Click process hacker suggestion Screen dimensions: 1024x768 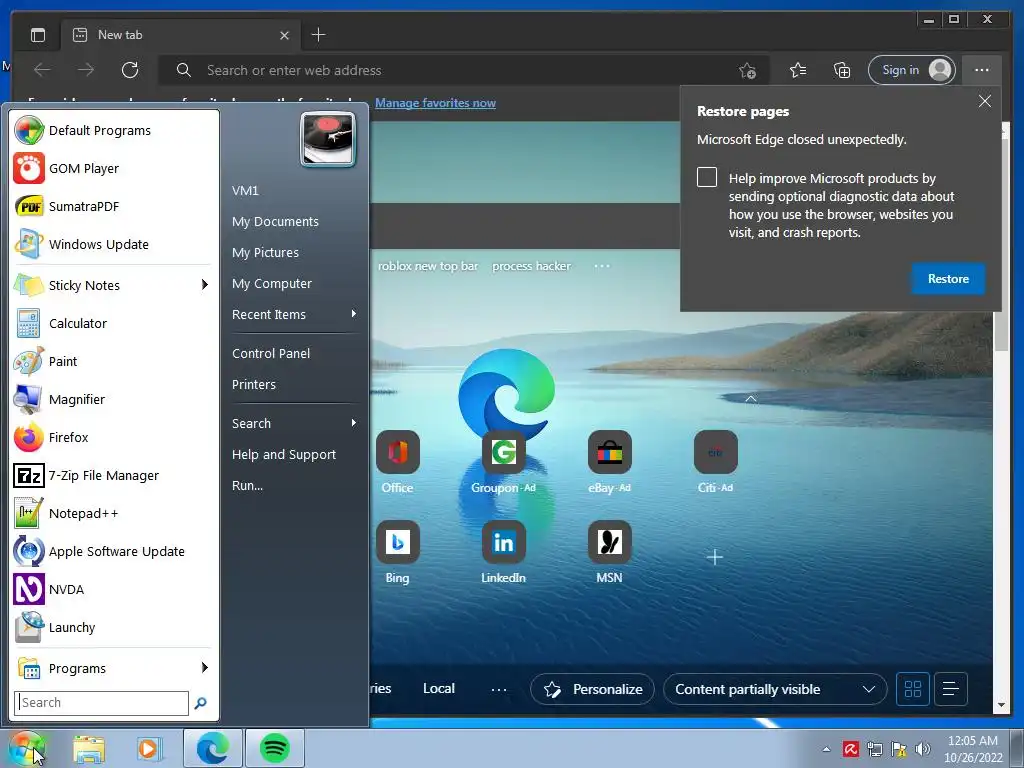tap(532, 266)
